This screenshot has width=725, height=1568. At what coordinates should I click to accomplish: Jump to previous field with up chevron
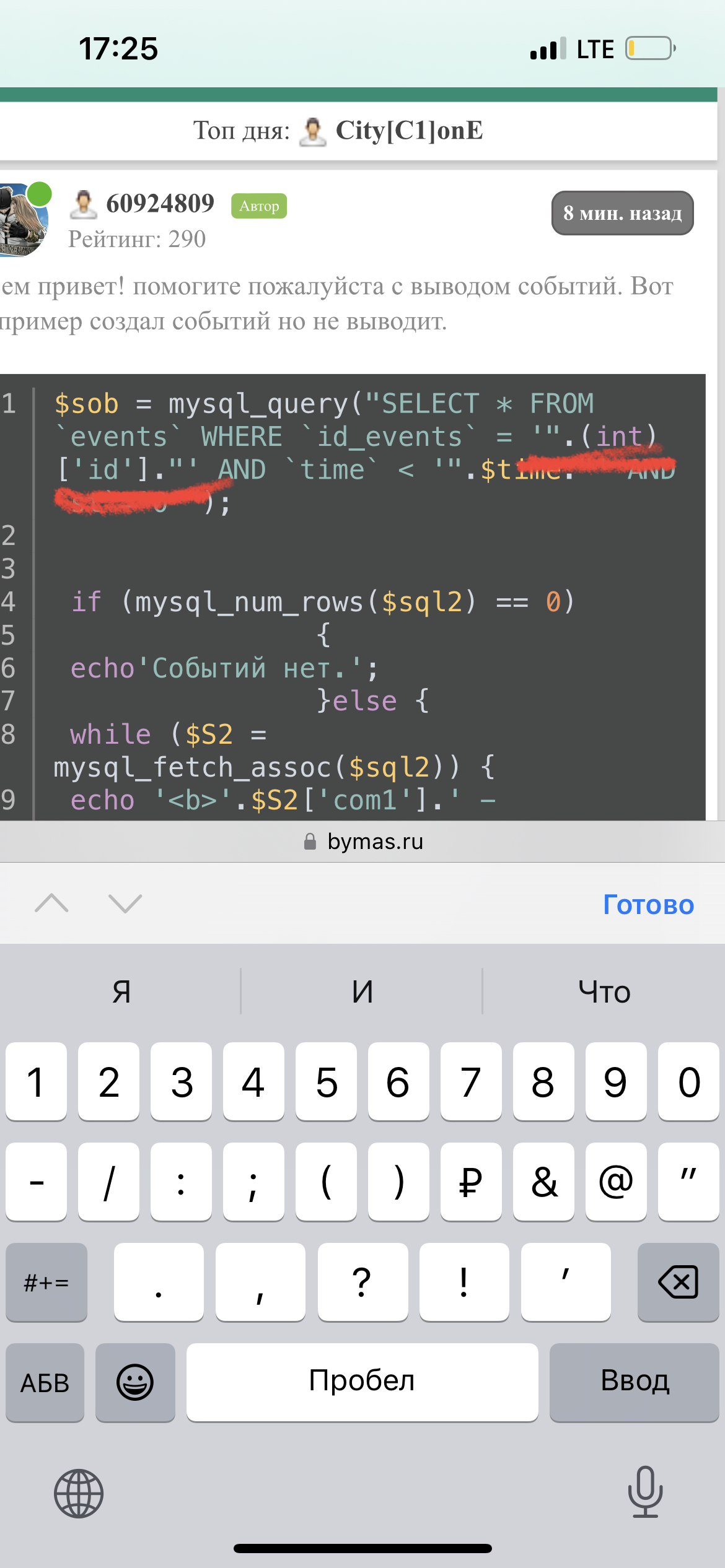pos(52,904)
